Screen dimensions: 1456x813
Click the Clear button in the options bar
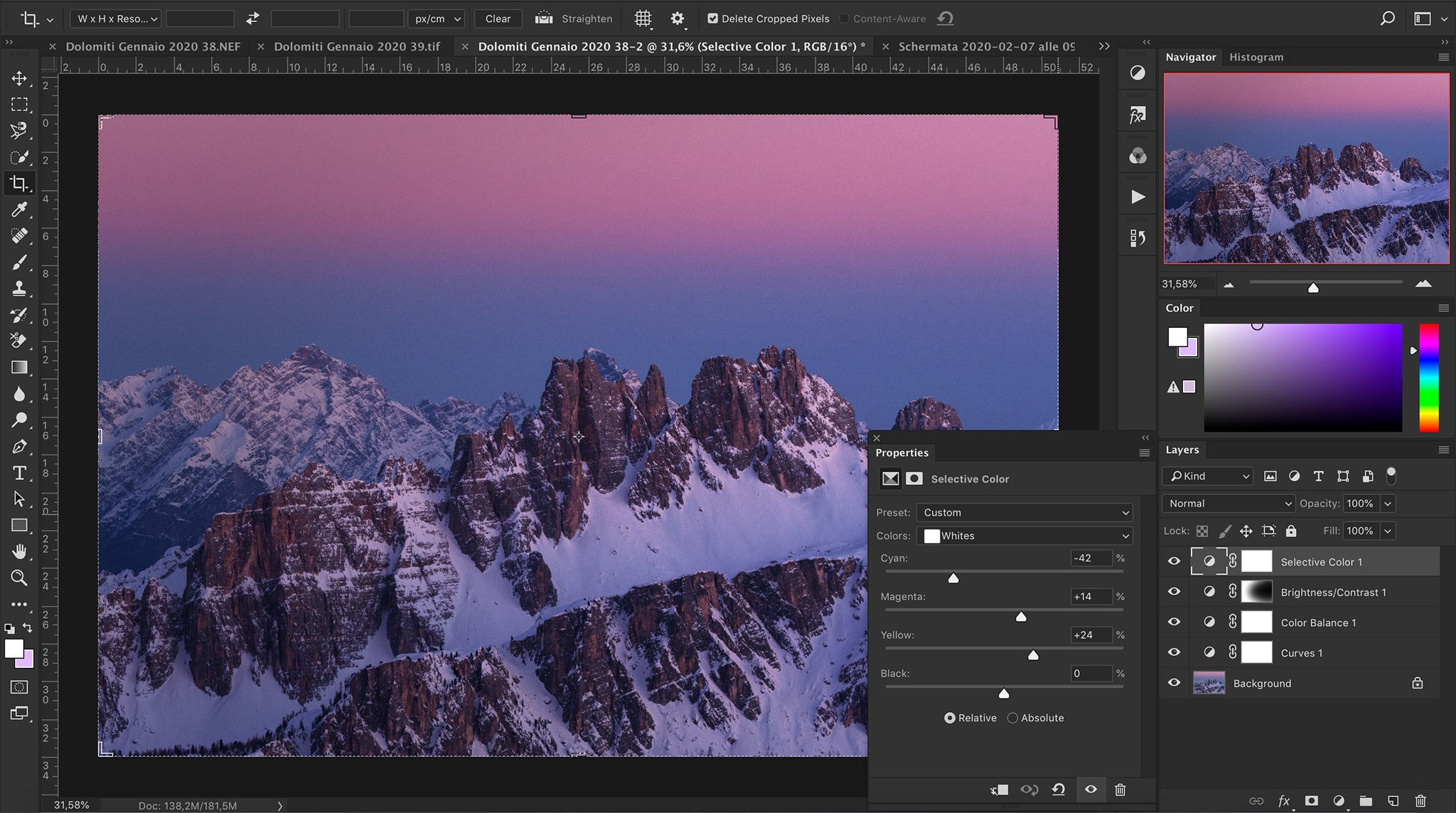click(x=498, y=18)
